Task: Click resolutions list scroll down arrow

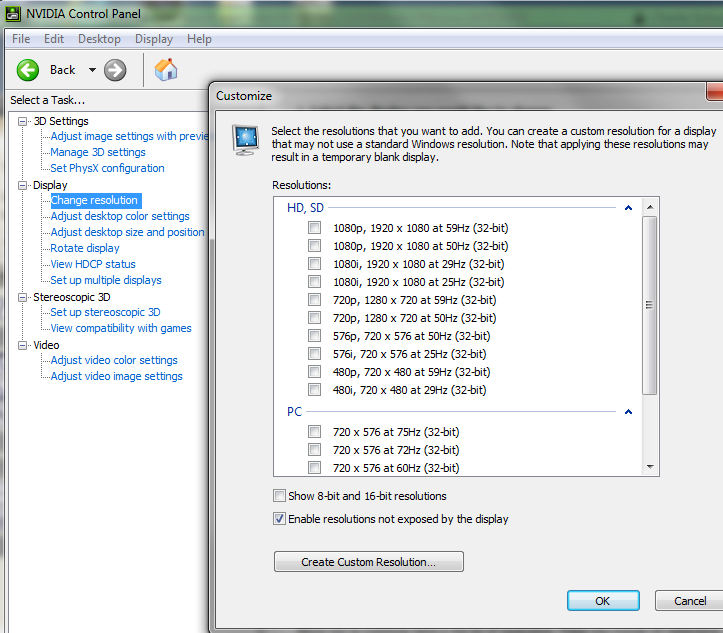Action: click(650, 467)
